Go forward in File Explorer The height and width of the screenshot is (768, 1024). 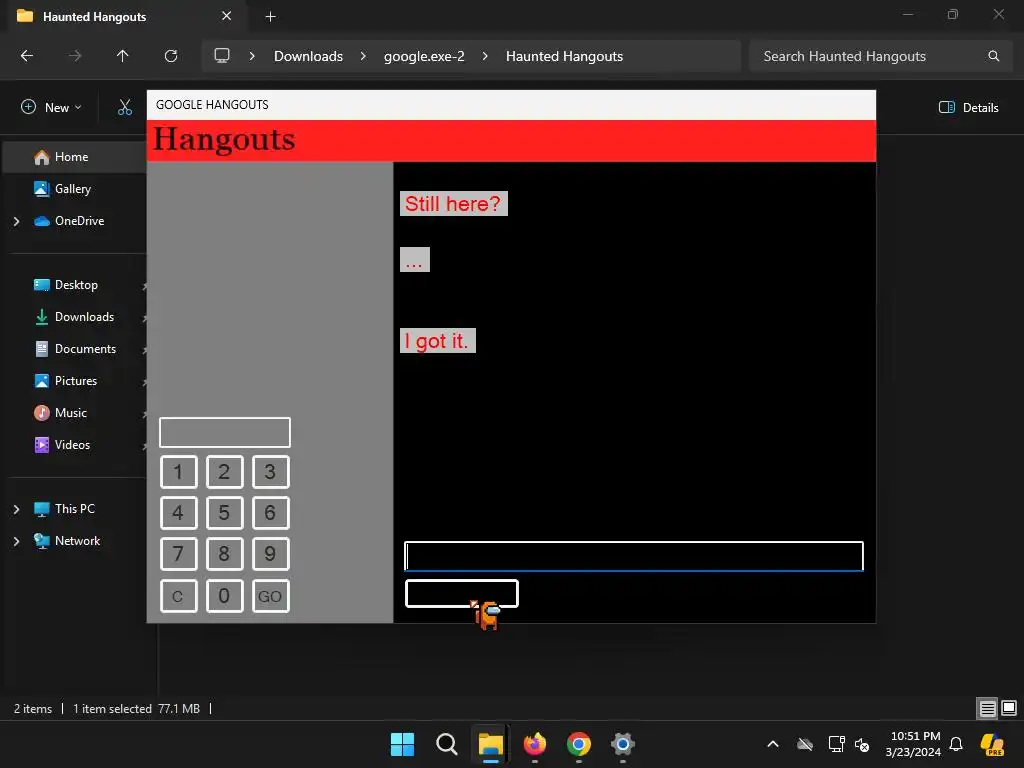pyautogui.click(x=75, y=56)
